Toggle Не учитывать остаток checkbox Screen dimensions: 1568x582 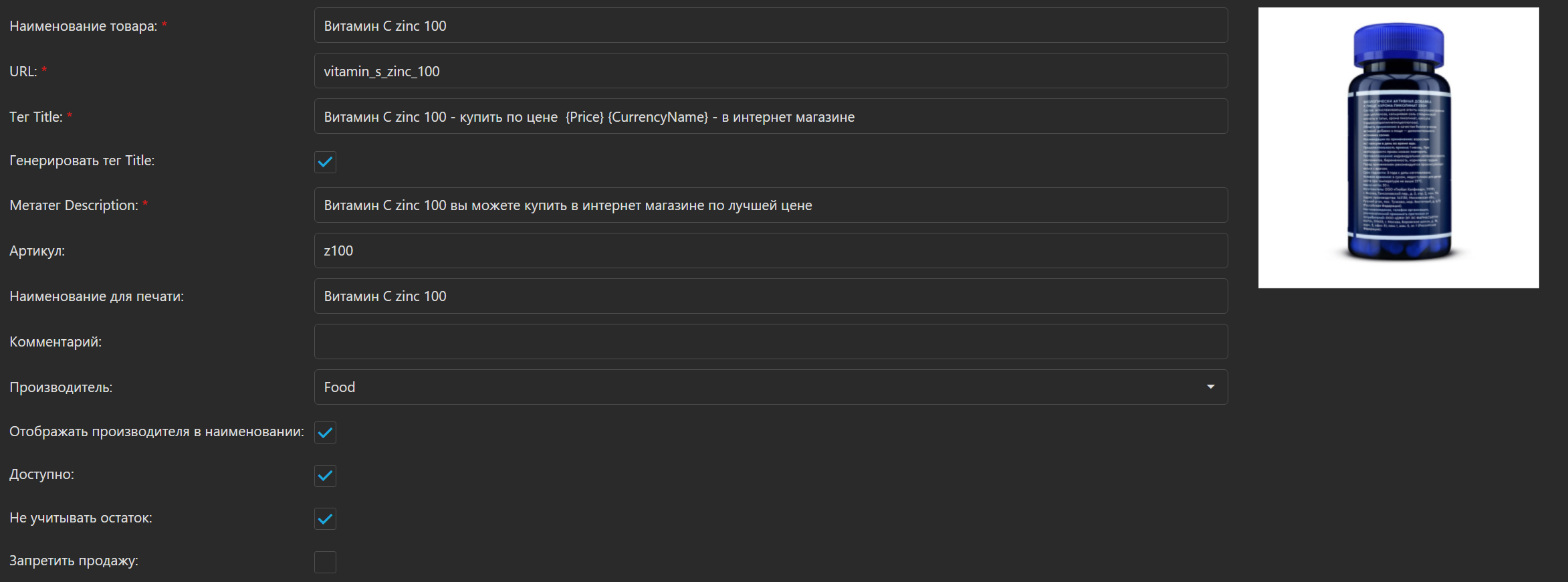point(325,518)
